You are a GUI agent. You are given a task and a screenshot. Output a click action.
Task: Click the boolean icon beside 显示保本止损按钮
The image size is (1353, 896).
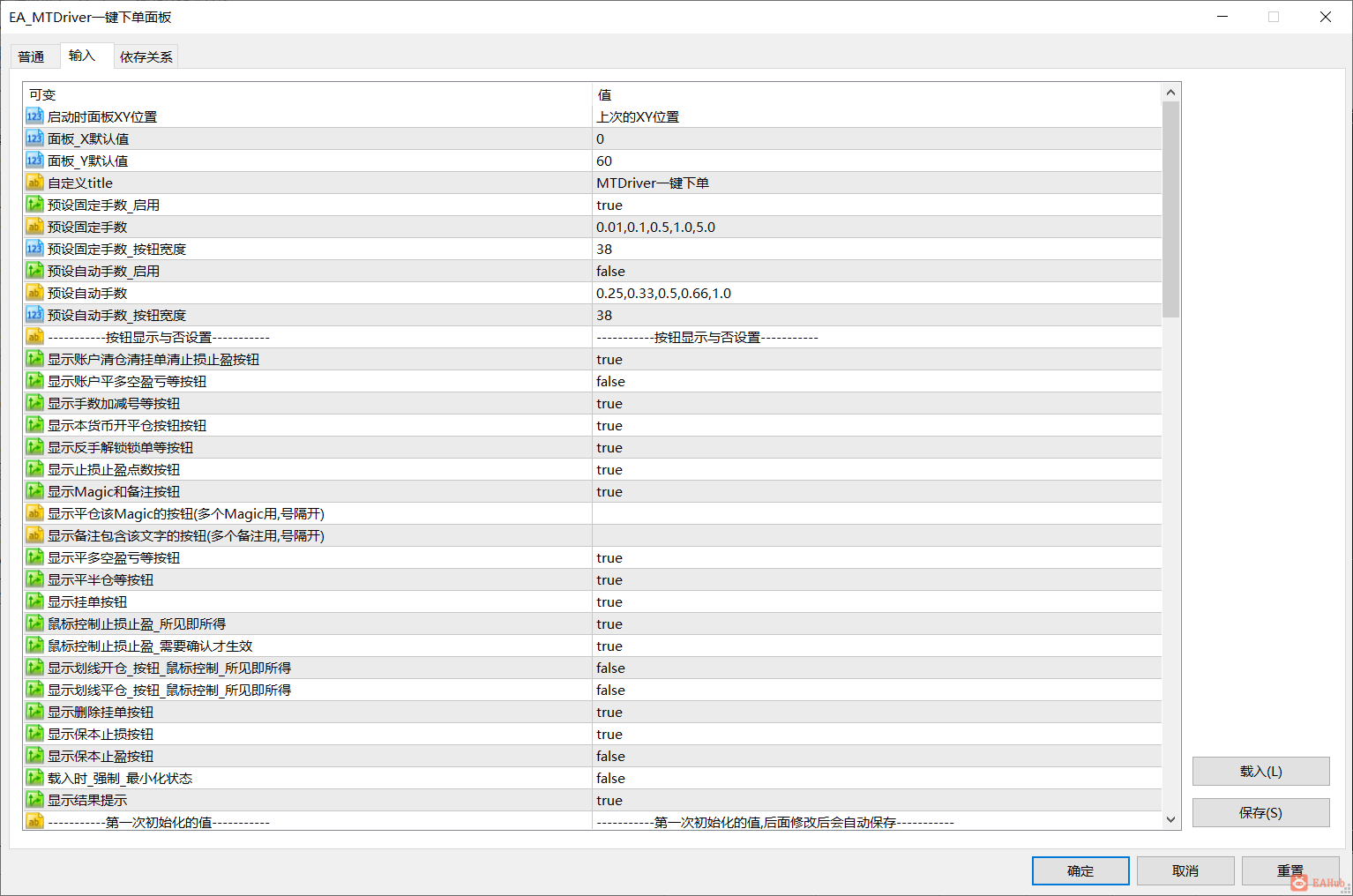(34, 734)
